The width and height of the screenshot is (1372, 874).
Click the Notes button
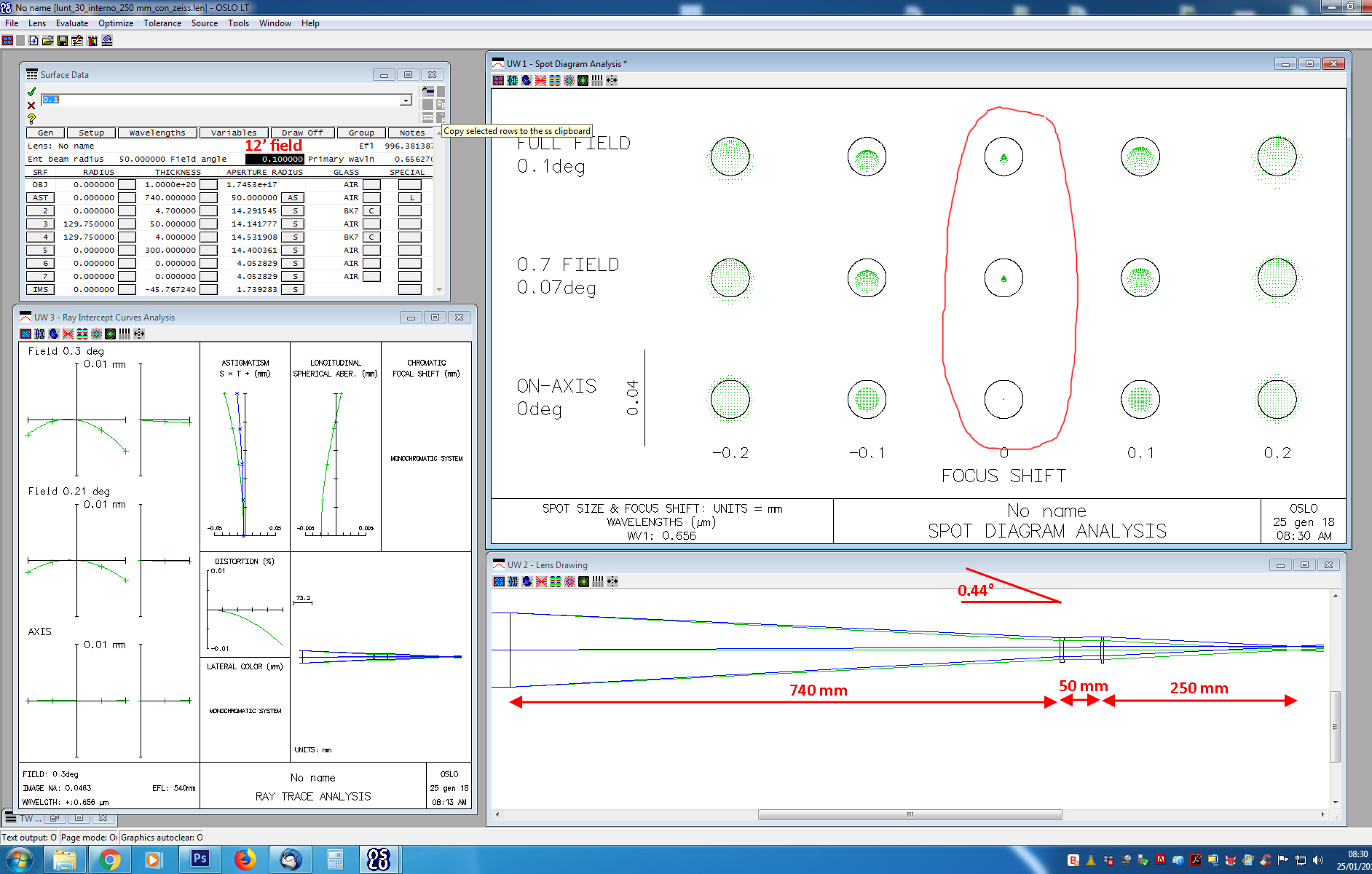411,133
